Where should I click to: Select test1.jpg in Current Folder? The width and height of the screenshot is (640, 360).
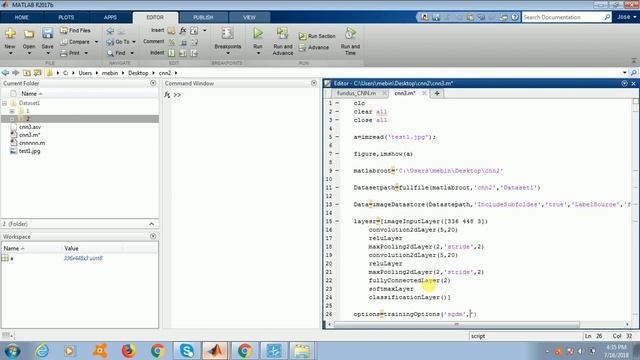29,151
